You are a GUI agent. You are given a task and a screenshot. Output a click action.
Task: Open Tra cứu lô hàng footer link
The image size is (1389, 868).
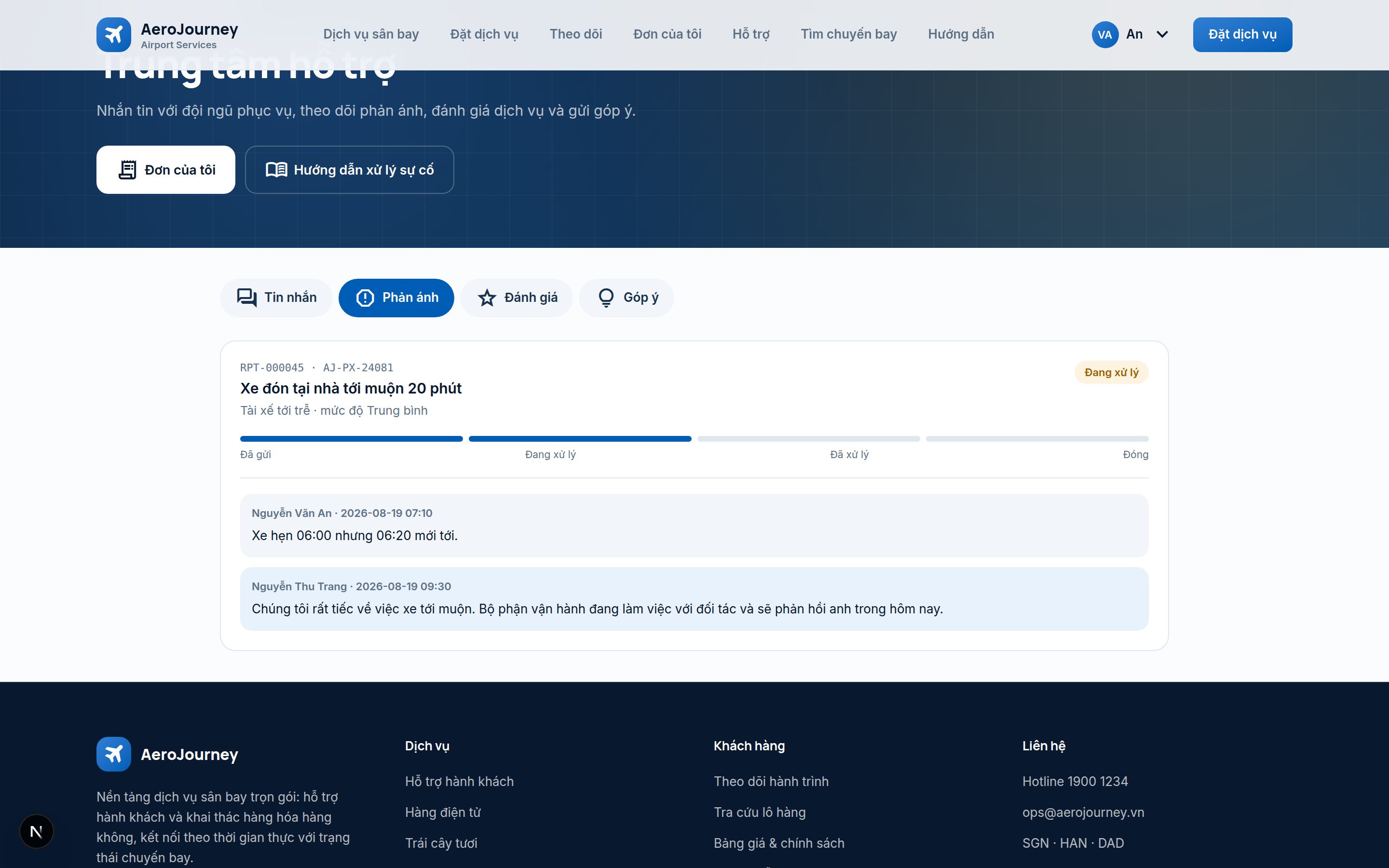pyautogui.click(x=759, y=813)
